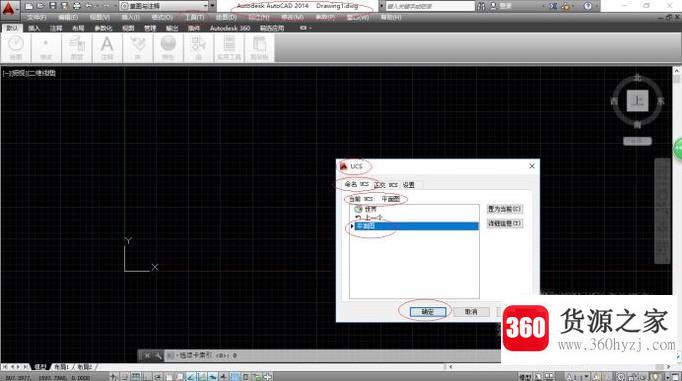682x381 pixels.
Task: Switch to the 注释 ribbon tab
Action: [56, 28]
